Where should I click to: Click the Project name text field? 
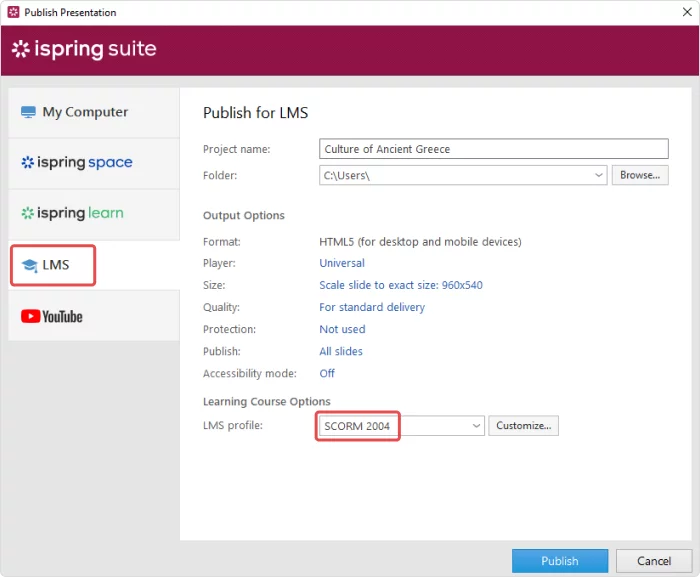tap(492, 149)
